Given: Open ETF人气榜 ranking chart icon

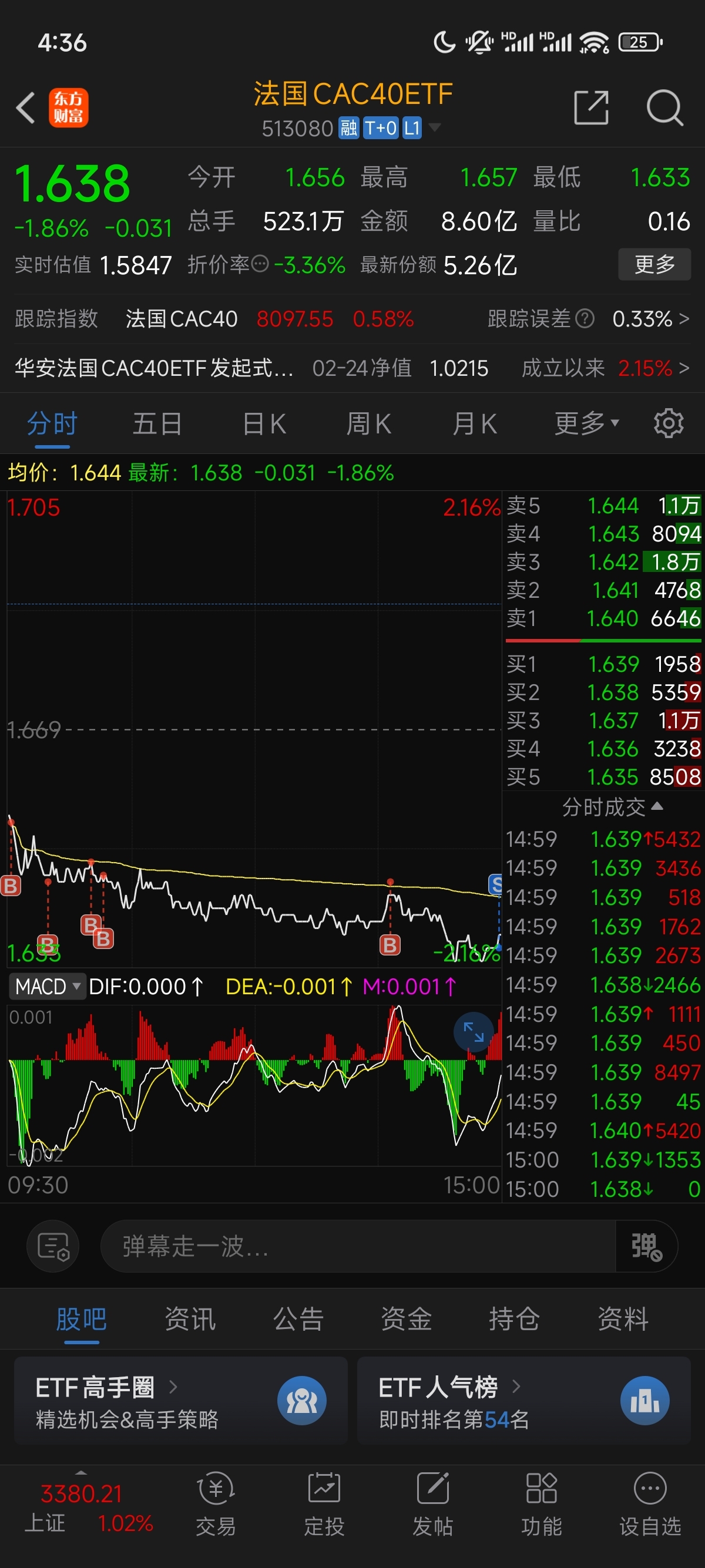Looking at the screenshot, I should [x=644, y=1401].
